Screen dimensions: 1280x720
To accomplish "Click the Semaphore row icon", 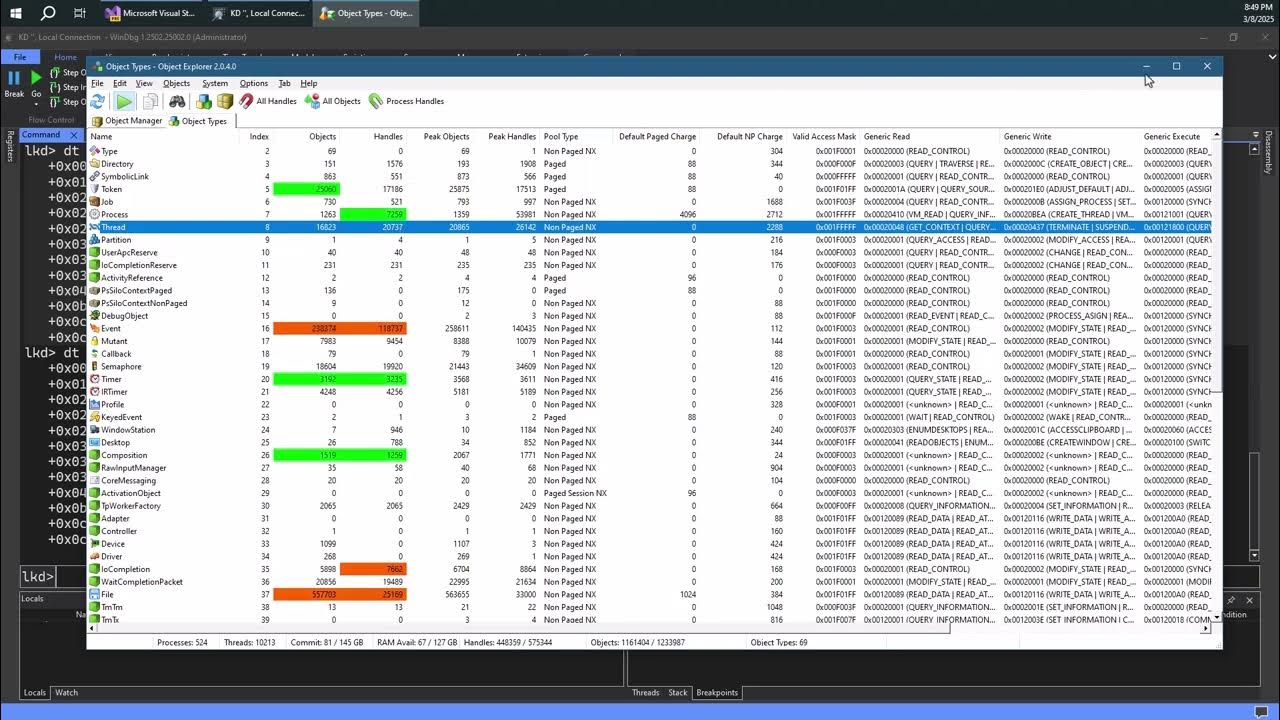I will coord(95,367).
